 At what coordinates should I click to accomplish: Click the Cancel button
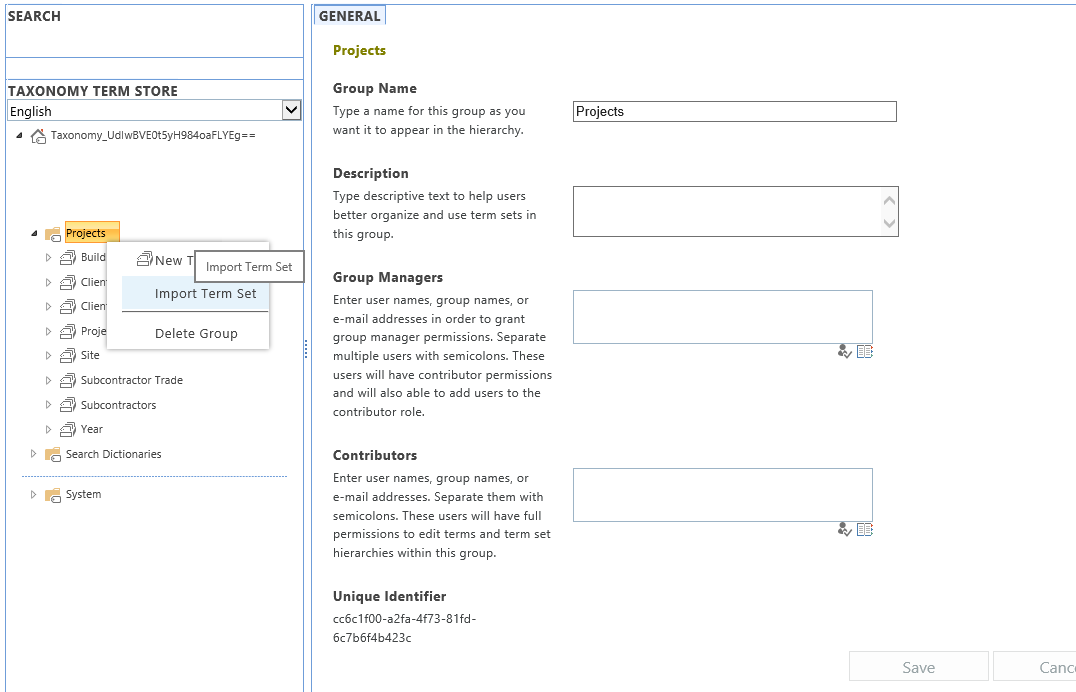(x=1035, y=667)
